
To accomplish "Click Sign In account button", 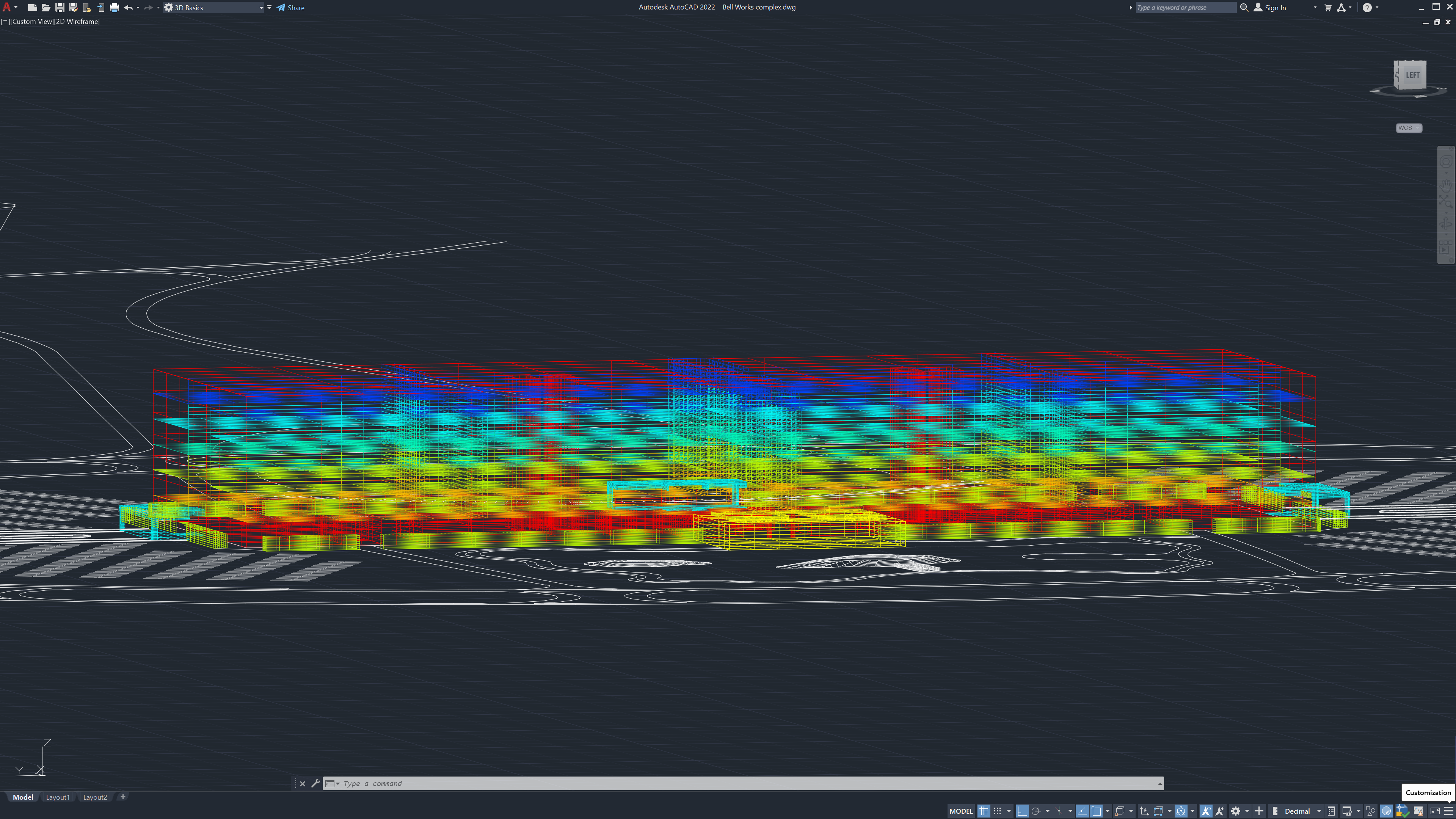I will tap(1270, 7).
